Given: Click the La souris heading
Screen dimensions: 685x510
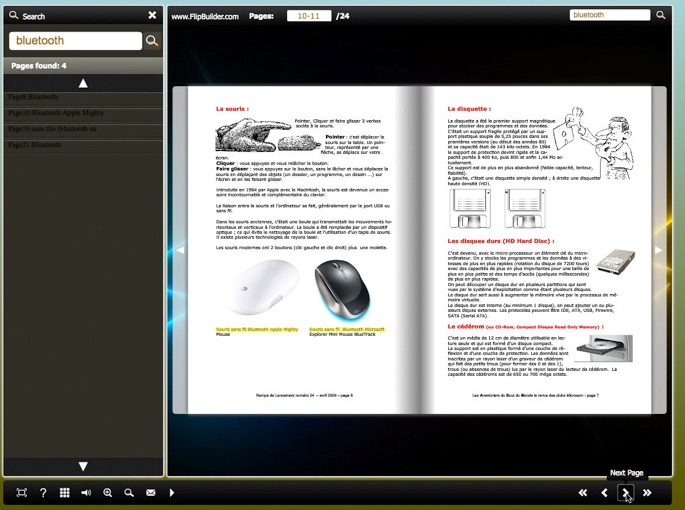Looking at the screenshot, I should (x=232, y=109).
